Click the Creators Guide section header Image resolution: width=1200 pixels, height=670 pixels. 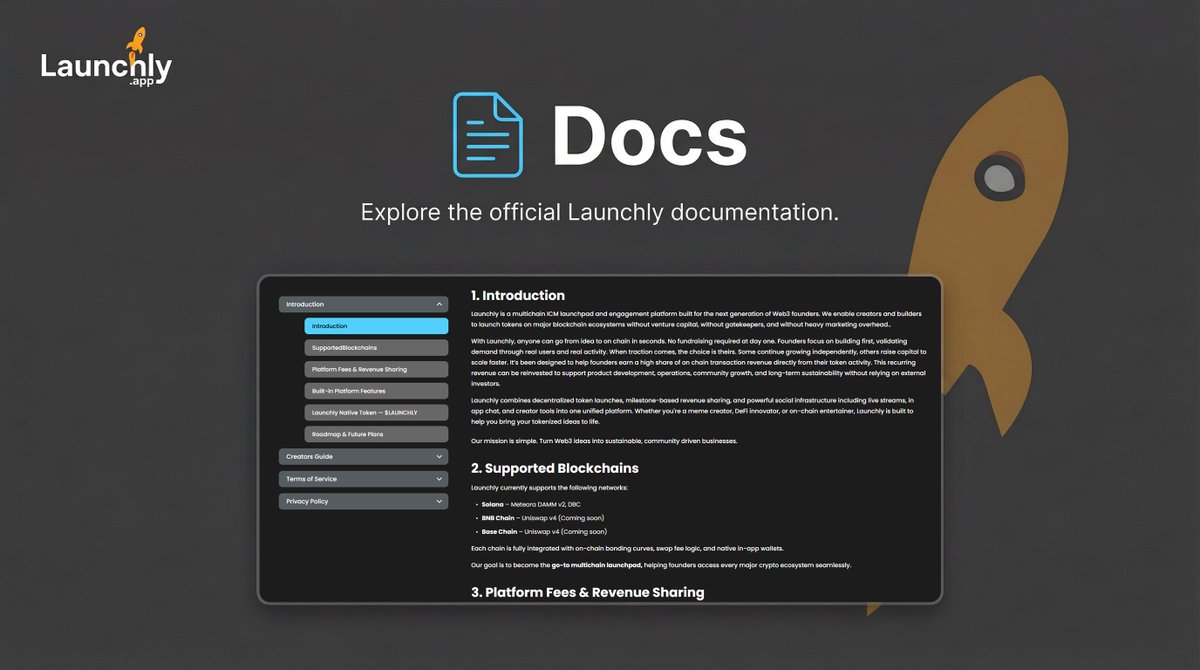tap(363, 456)
